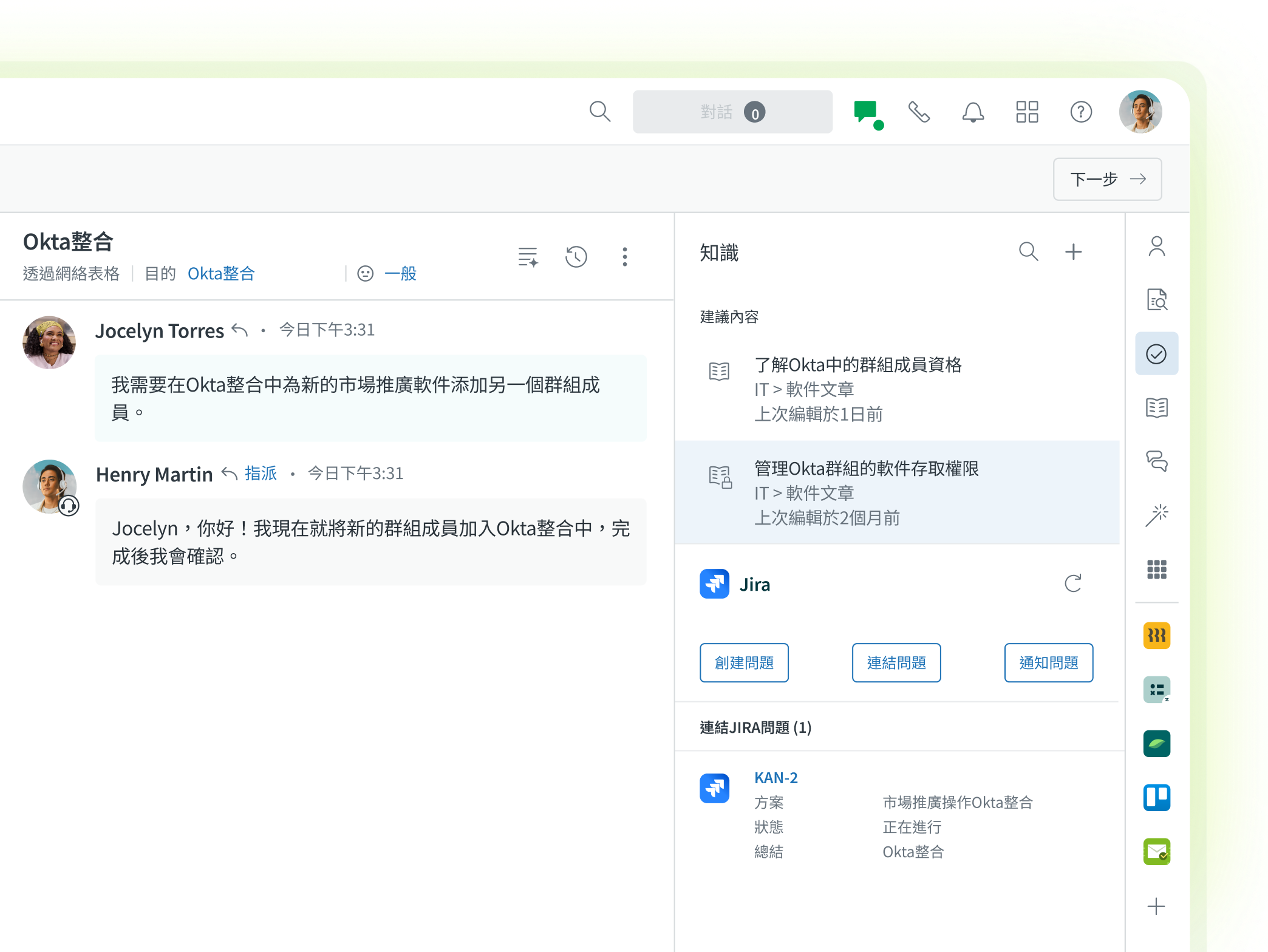Open article 管理Okta群組的軟件存取權限

(897, 492)
